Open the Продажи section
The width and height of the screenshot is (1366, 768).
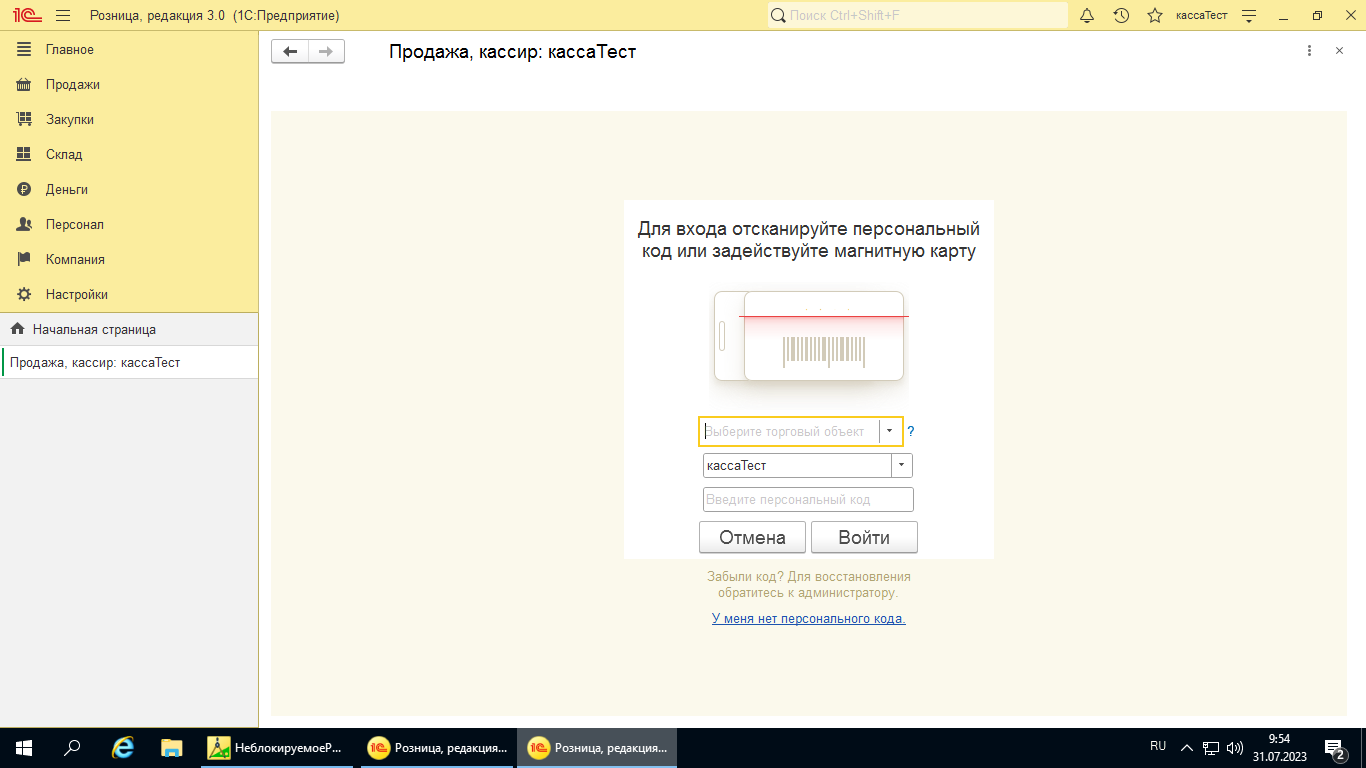(72, 85)
